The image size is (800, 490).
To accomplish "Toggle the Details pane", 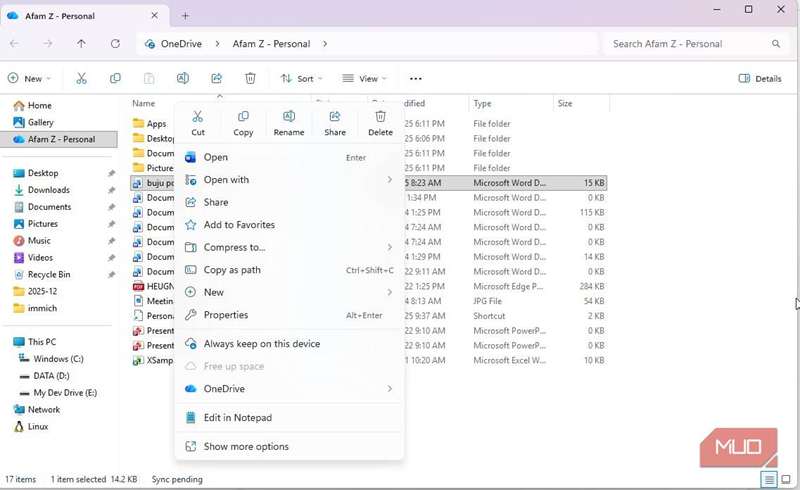I will (760, 79).
